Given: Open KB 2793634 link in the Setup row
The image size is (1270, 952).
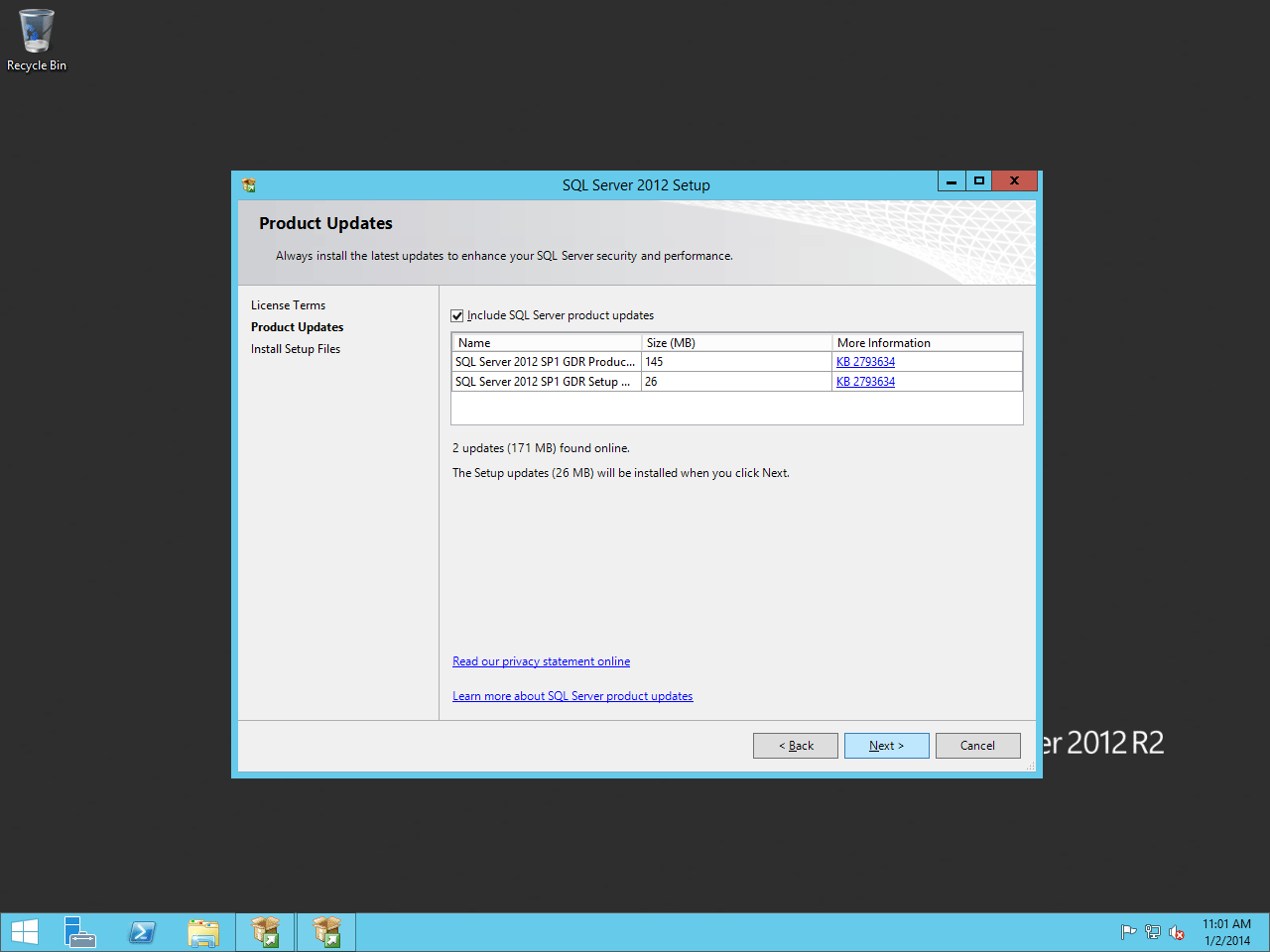Looking at the screenshot, I should [x=865, y=382].
